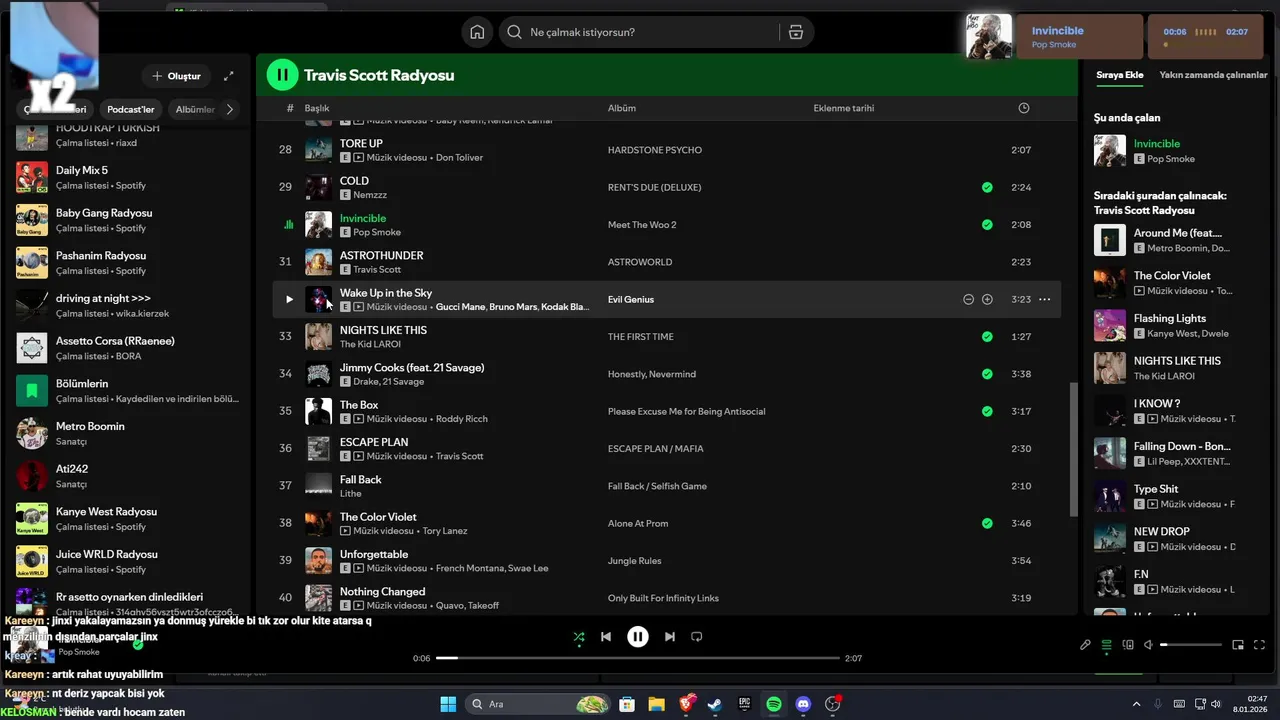Image resolution: width=1280 pixels, height=720 pixels.
Task: Open the Browse icon in search bar
Action: tap(796, 32)
